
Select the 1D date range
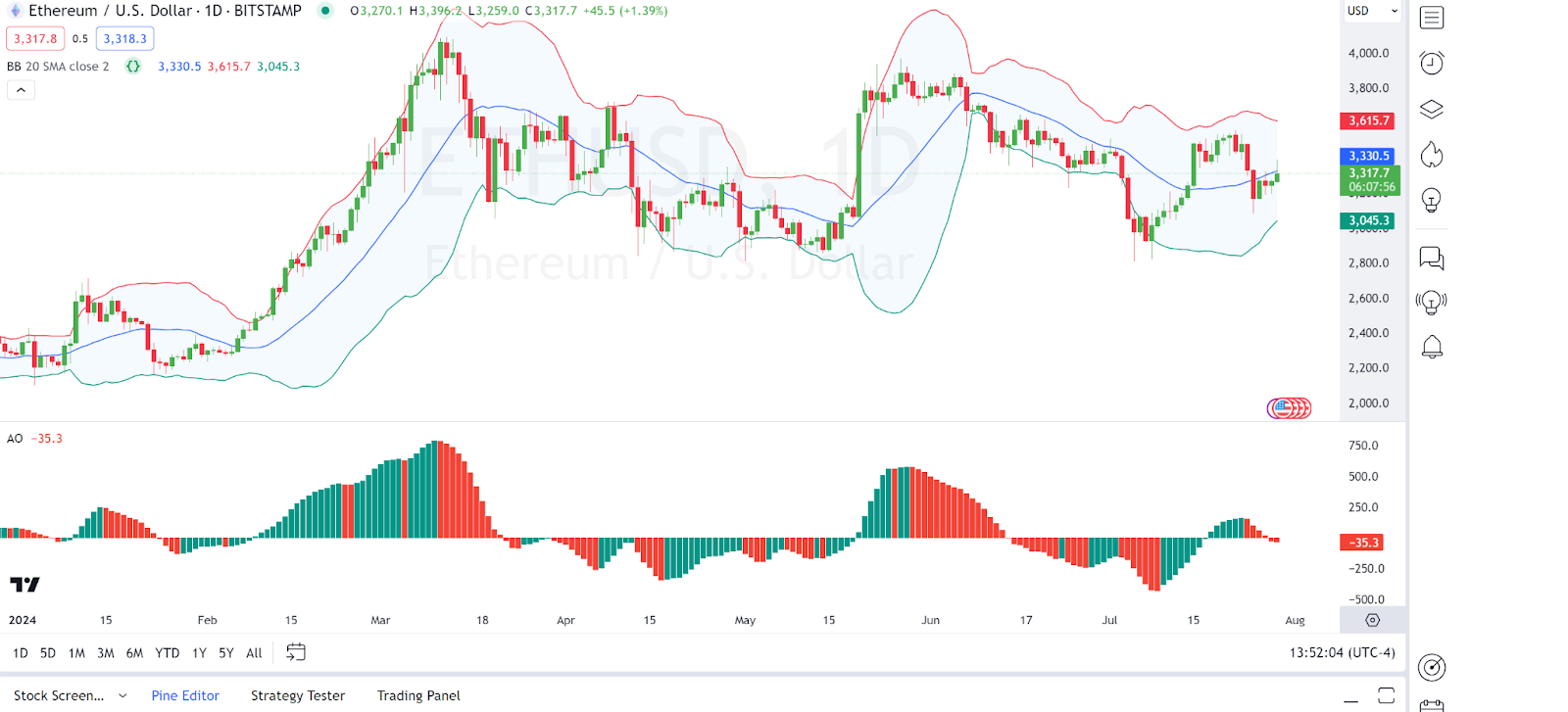[21, 652]
